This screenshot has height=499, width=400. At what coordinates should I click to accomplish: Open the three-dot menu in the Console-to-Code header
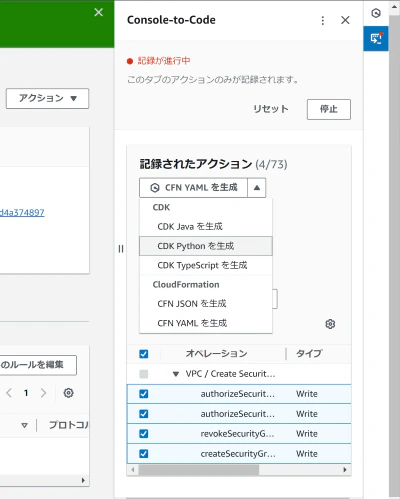322,20
